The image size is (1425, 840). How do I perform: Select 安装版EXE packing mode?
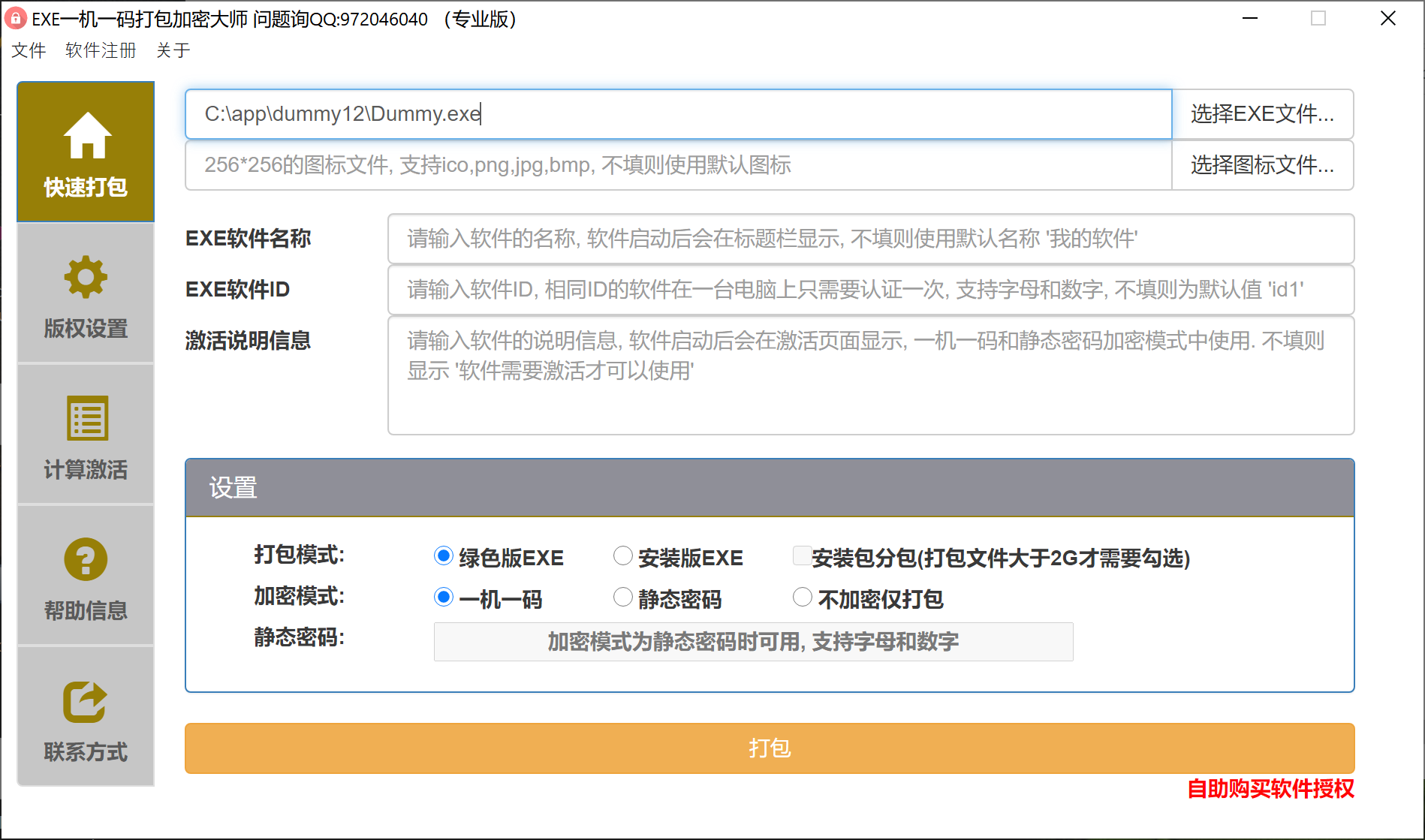pyautogui.click(x=623, y=556)
